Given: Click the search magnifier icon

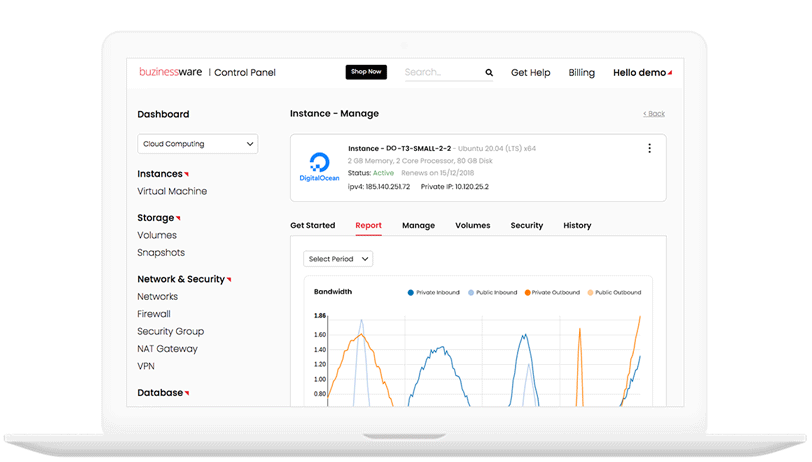Looking at the screenshot, I should click(x=489, y=73).
